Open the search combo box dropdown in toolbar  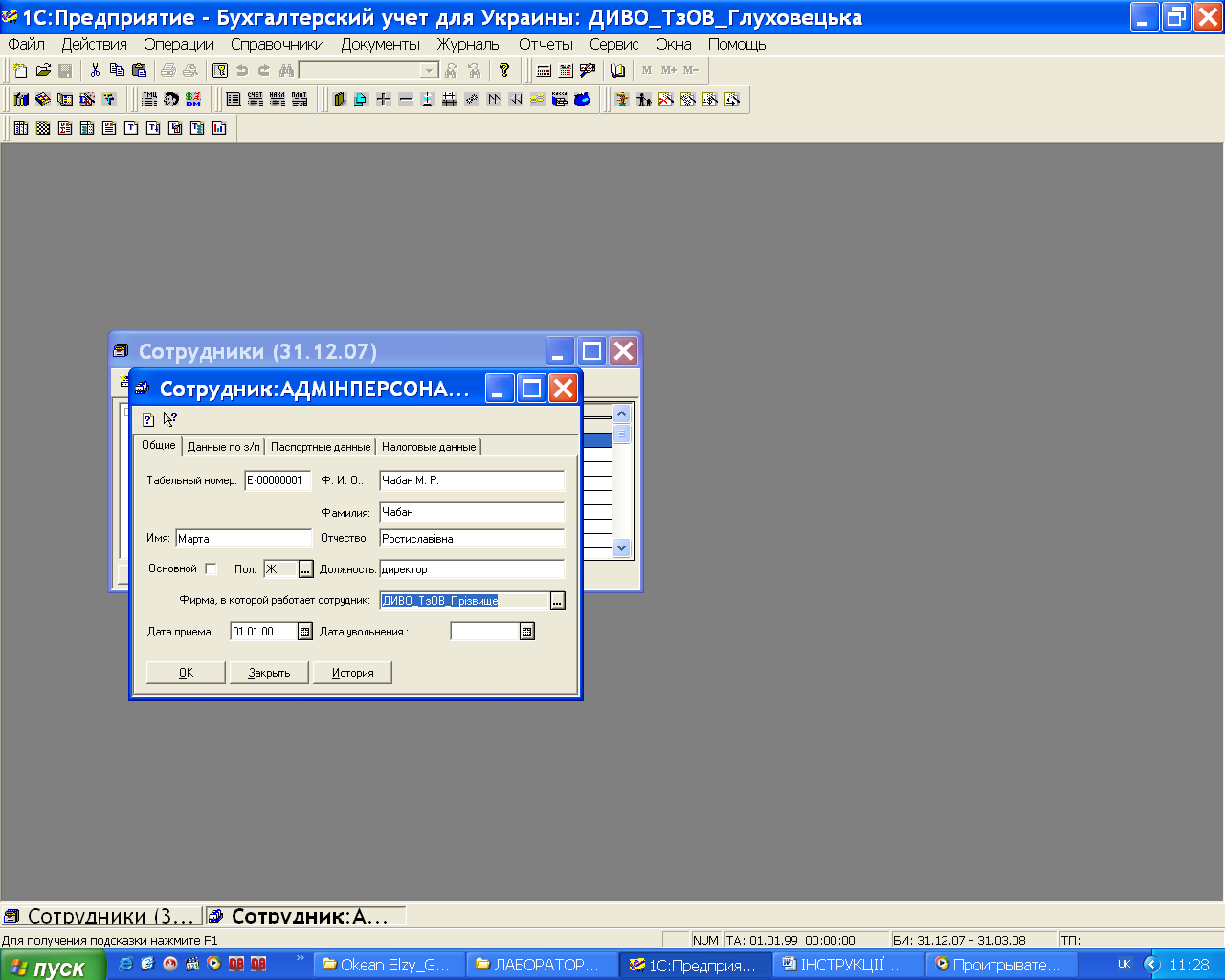[x=430, y=70]
